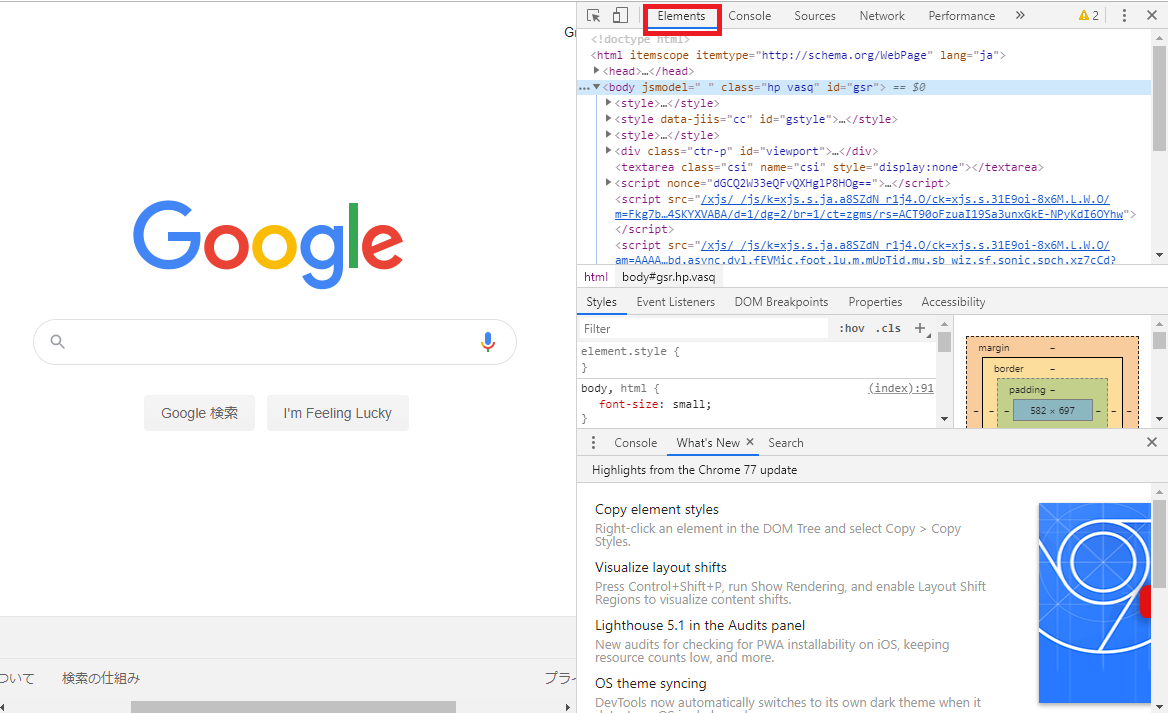The width and height of the screenshot is (1168, 713).
Task: Expand the div ctr-p viewport node
Action: [x=608, y=151]
